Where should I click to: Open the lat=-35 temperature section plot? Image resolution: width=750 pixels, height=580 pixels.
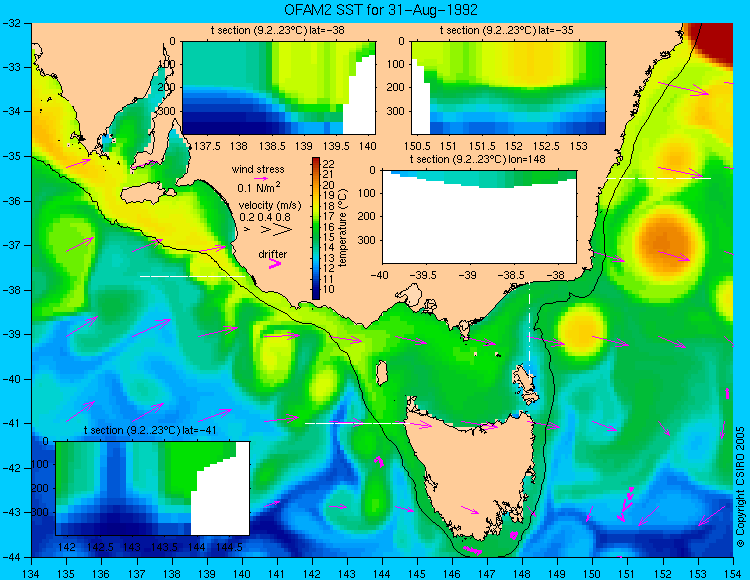pos(508,88)
